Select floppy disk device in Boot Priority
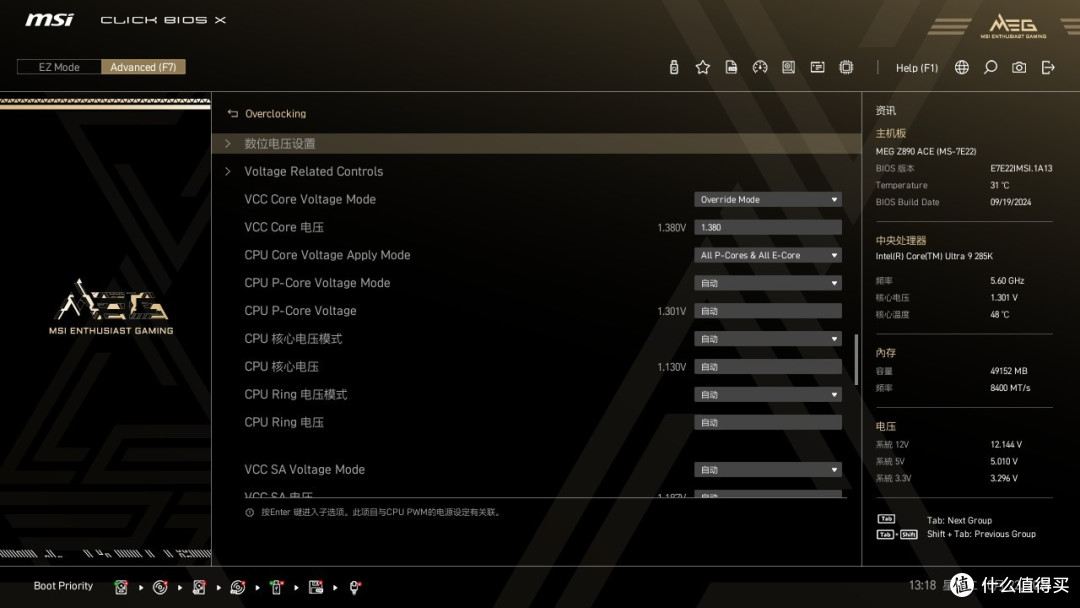 point(316,587)
